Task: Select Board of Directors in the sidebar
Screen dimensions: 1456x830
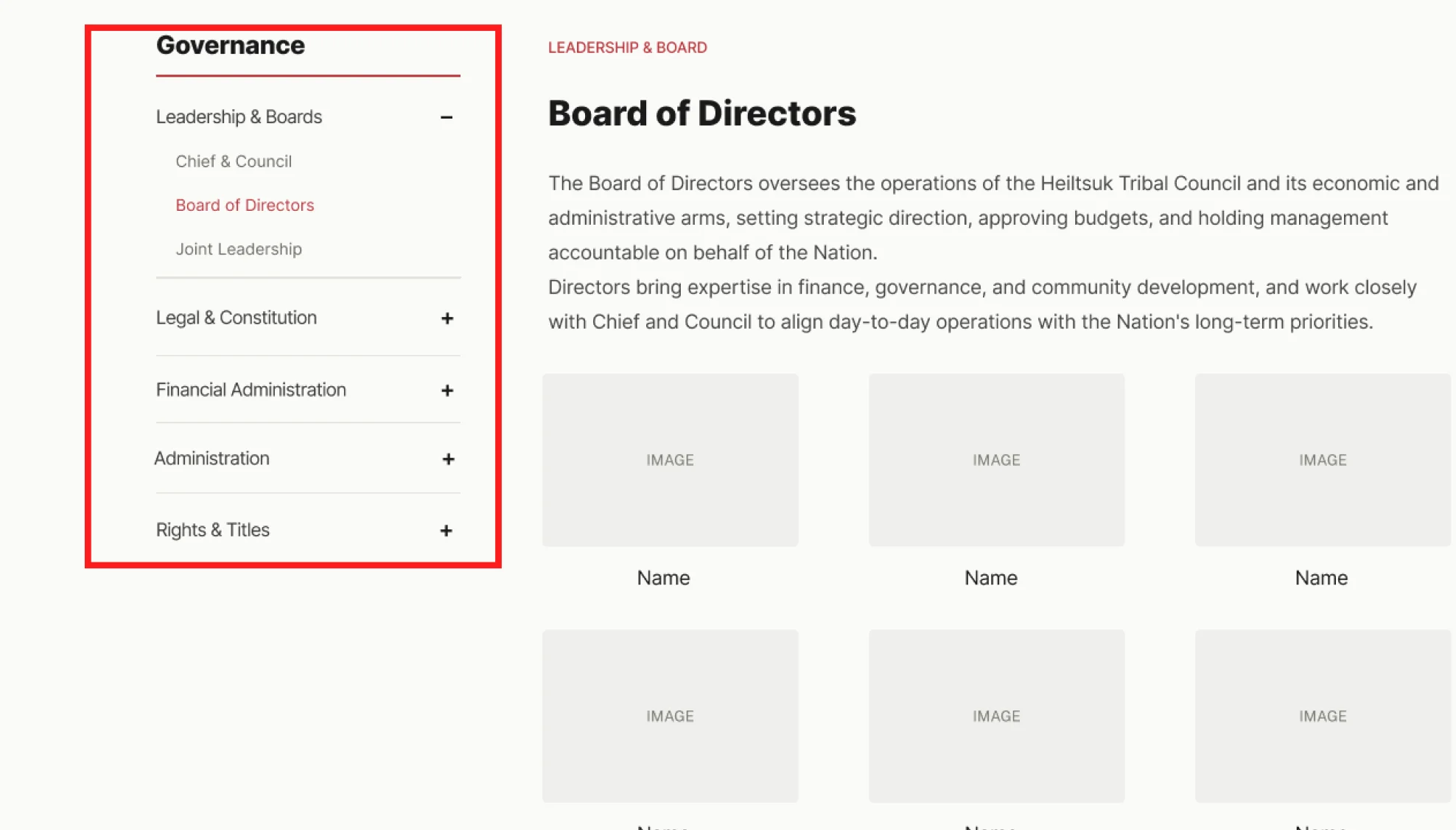Action: click(245, 205)
